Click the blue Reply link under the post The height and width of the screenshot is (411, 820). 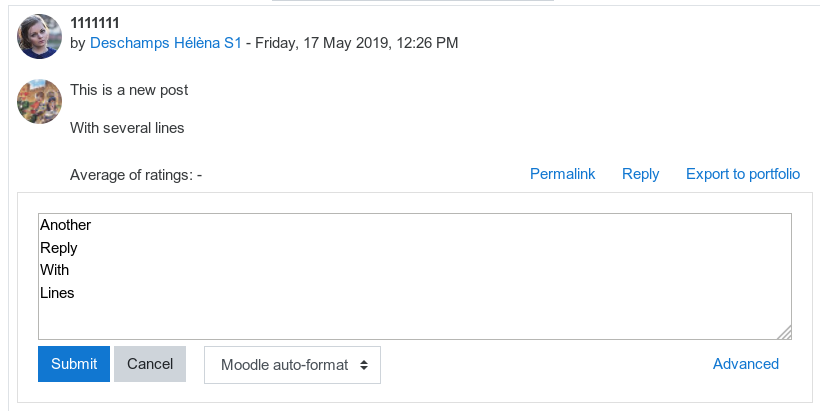click(640, 174)
